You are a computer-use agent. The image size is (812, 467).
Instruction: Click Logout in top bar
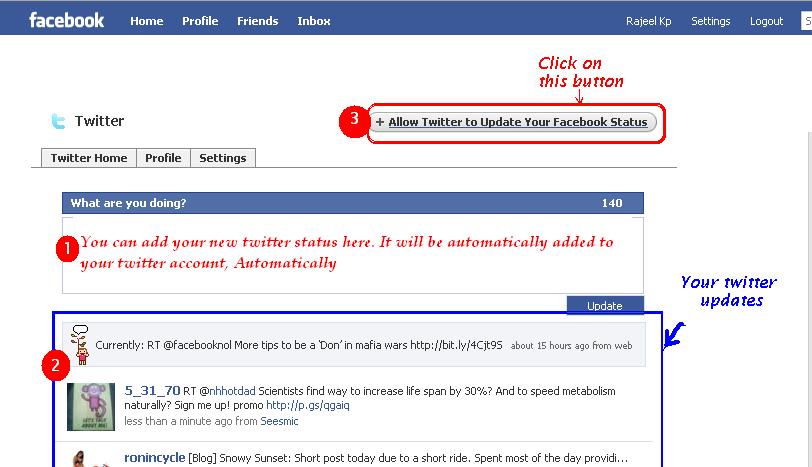click(x=766, y=21)
